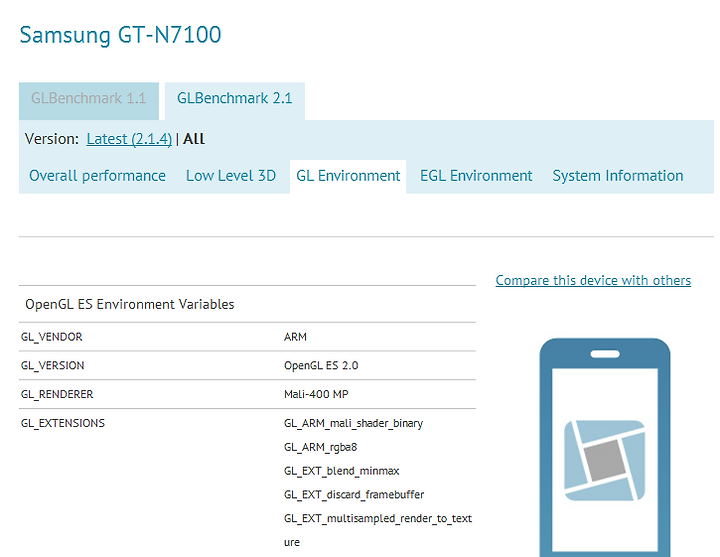
Task: Follow Compare this device with others link
Action: coord(593,280)
